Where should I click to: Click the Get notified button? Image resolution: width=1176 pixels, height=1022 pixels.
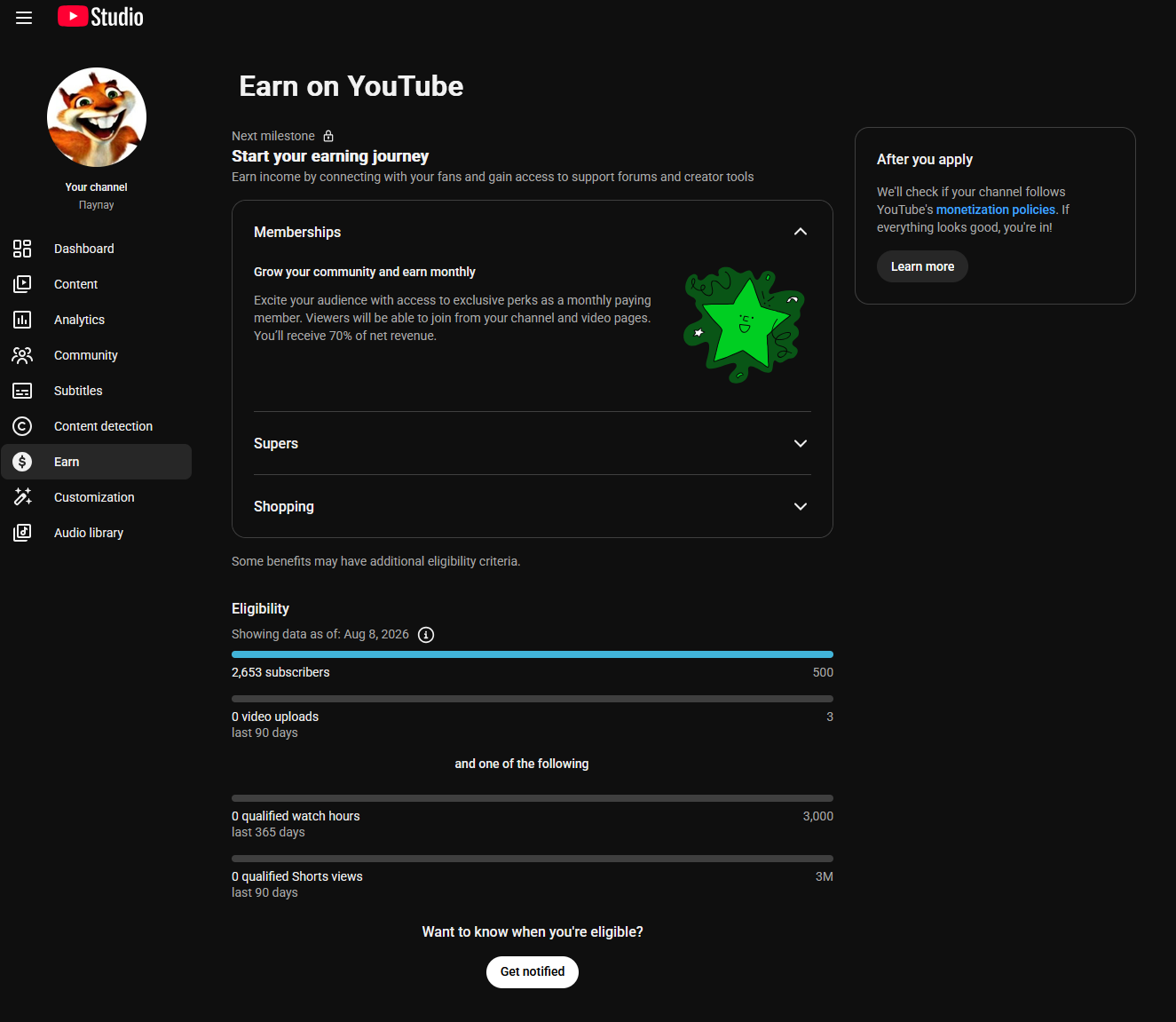533,972
